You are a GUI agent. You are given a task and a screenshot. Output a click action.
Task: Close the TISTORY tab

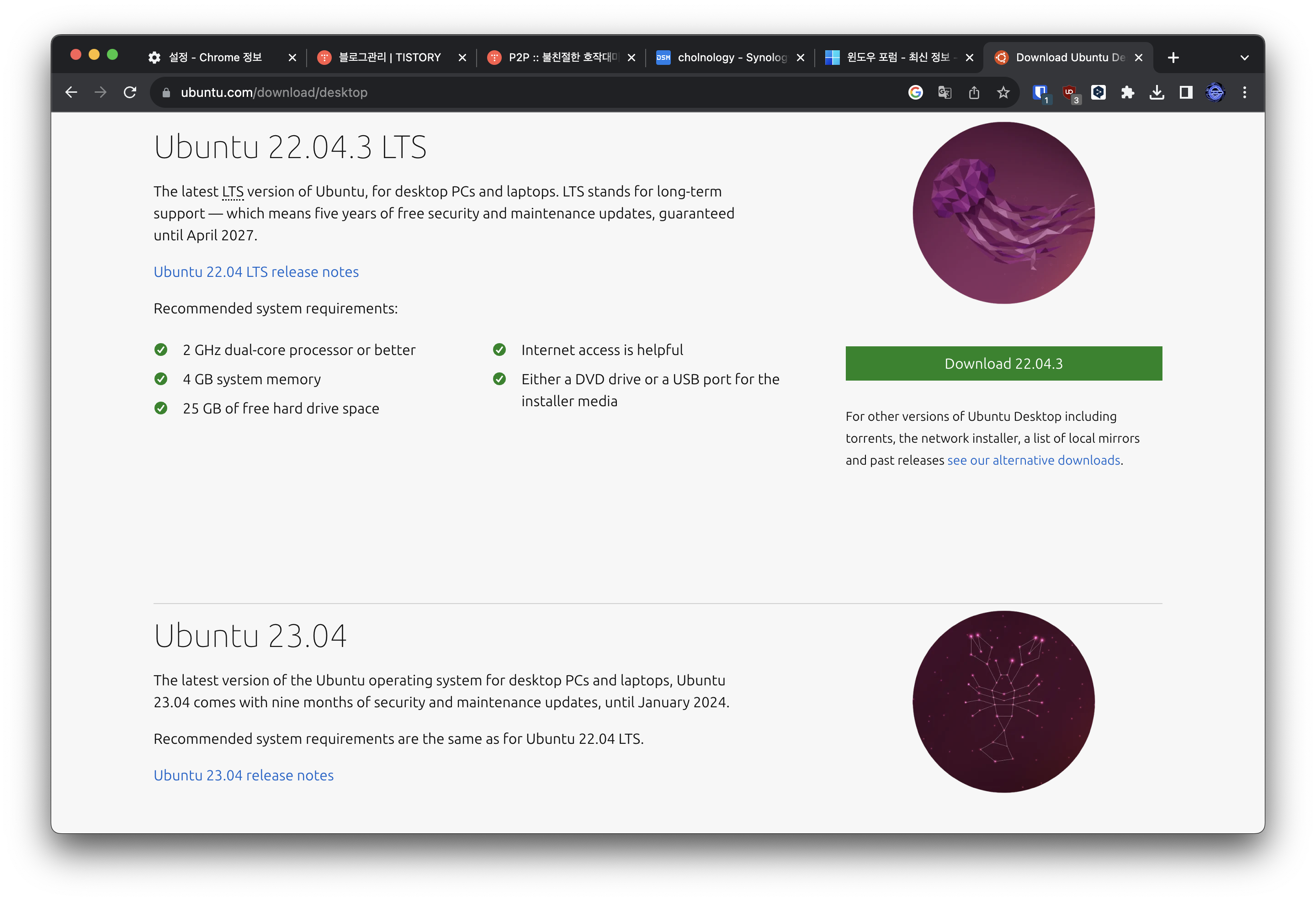(x=462, y=58)
